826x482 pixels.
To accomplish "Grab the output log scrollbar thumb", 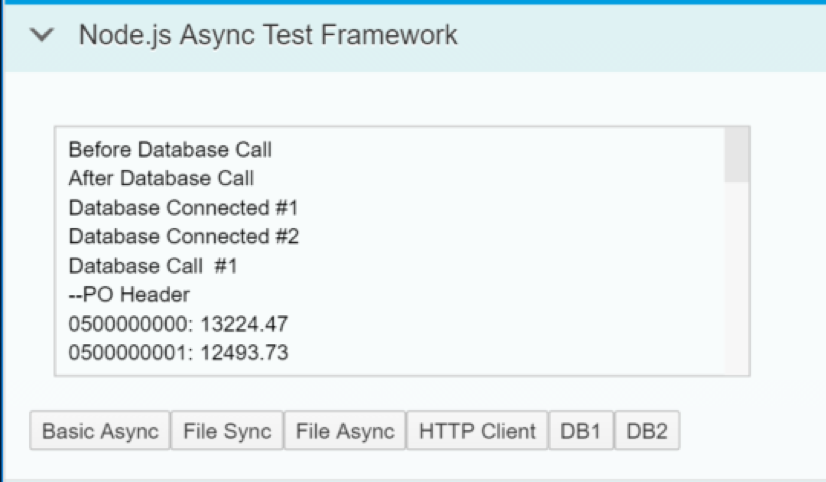I will pyautogui.click(x=736, y=155).
